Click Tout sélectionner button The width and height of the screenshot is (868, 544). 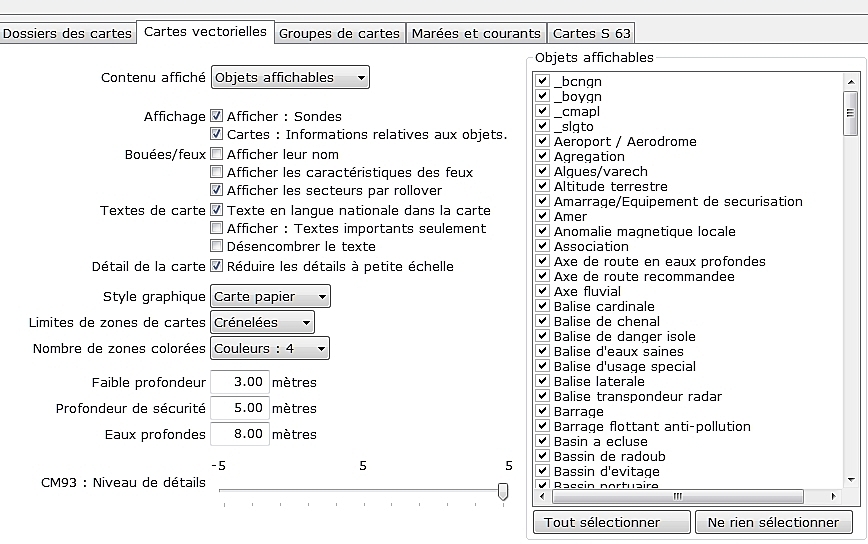(612, 522)
